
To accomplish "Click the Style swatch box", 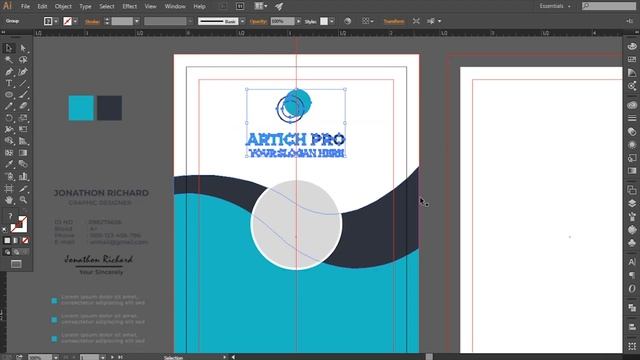I will [324, 21].
